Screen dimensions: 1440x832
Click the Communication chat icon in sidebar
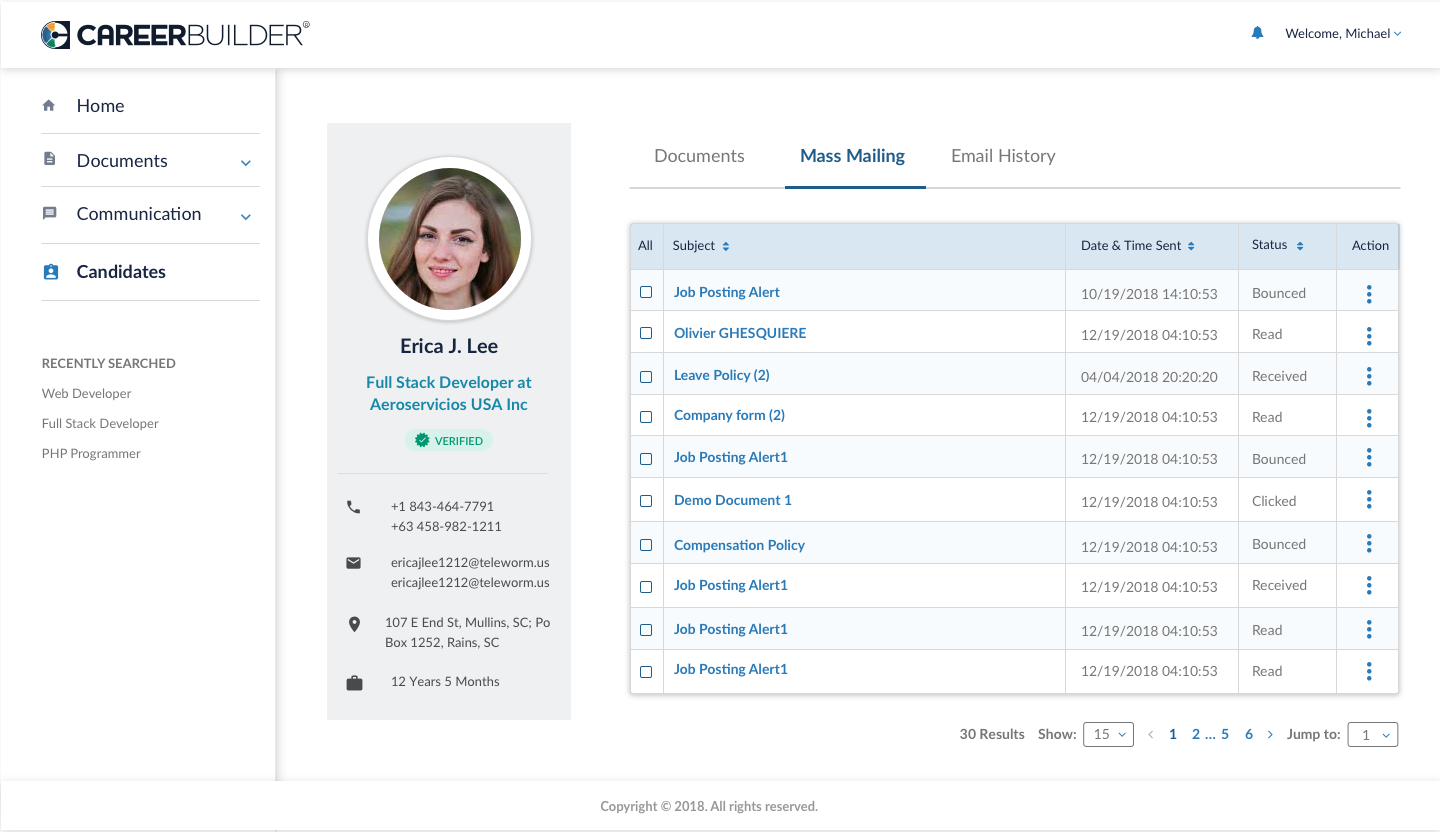coord(49,213)
